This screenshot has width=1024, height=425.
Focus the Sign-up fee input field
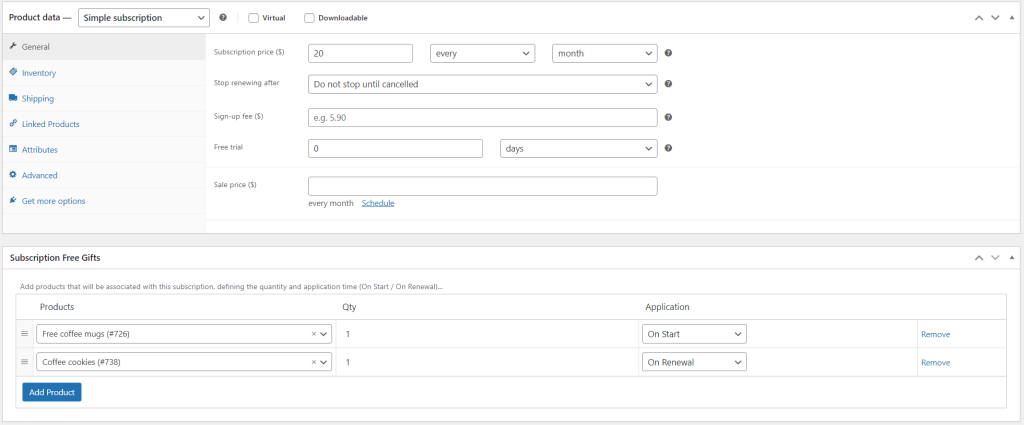coord(482,117)
